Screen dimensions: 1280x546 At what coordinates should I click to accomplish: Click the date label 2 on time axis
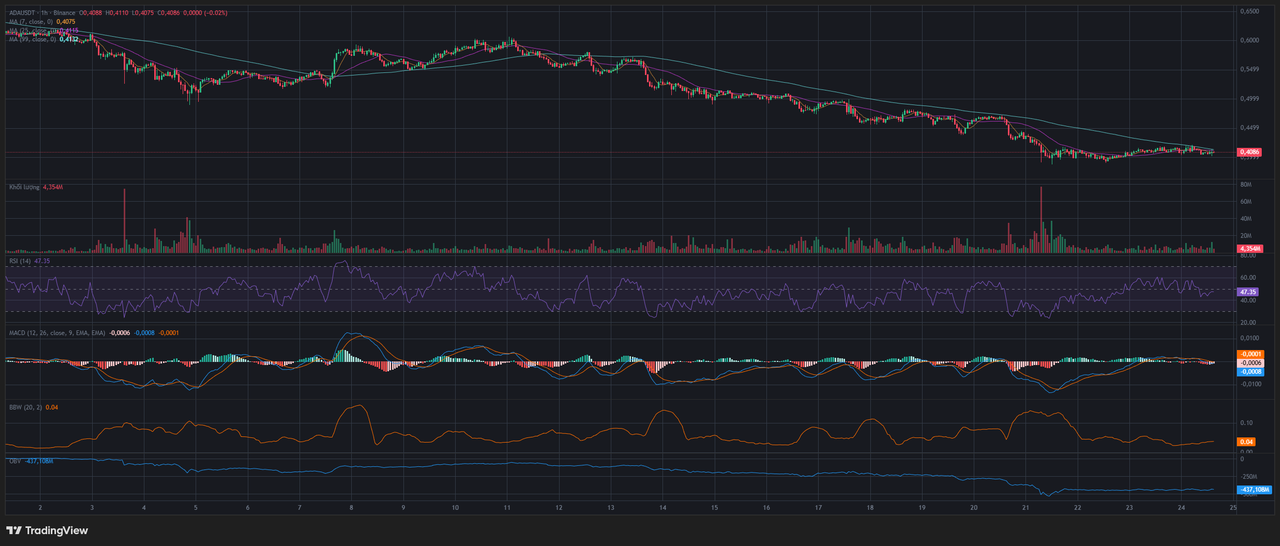click(39, 508)
